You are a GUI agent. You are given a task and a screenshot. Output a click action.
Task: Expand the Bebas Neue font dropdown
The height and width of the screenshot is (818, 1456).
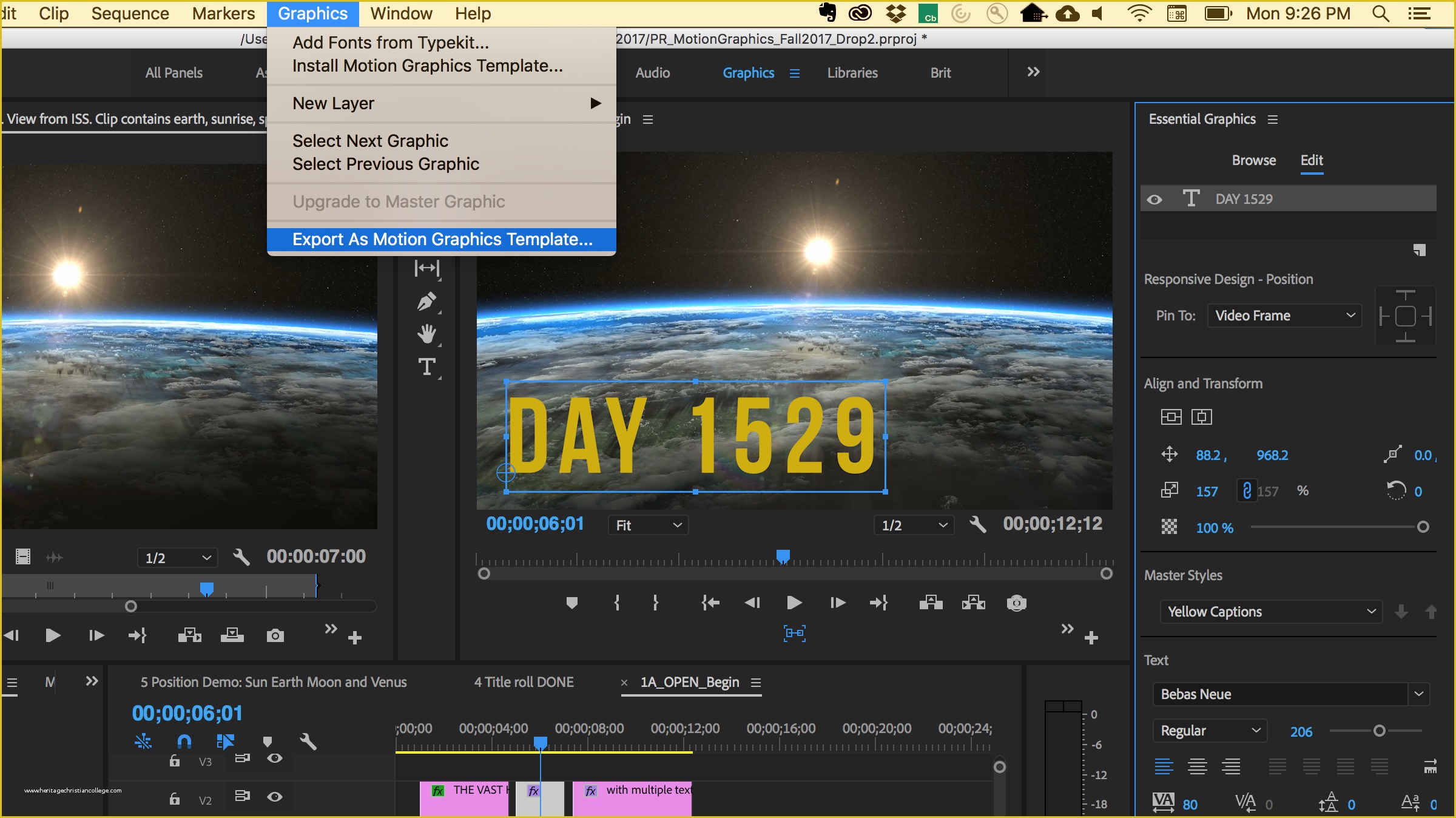pyautogui.click(x=1421, y=695)
